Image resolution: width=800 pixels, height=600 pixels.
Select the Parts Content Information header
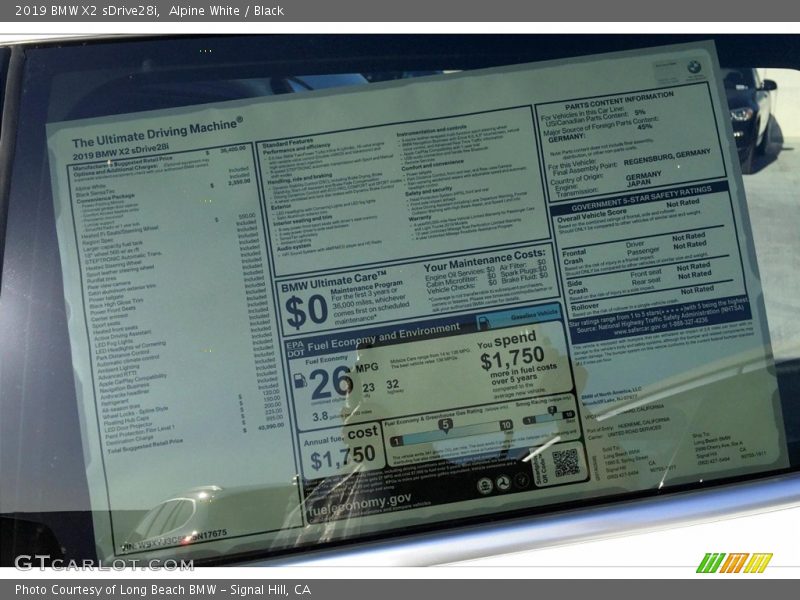(619, 96)
